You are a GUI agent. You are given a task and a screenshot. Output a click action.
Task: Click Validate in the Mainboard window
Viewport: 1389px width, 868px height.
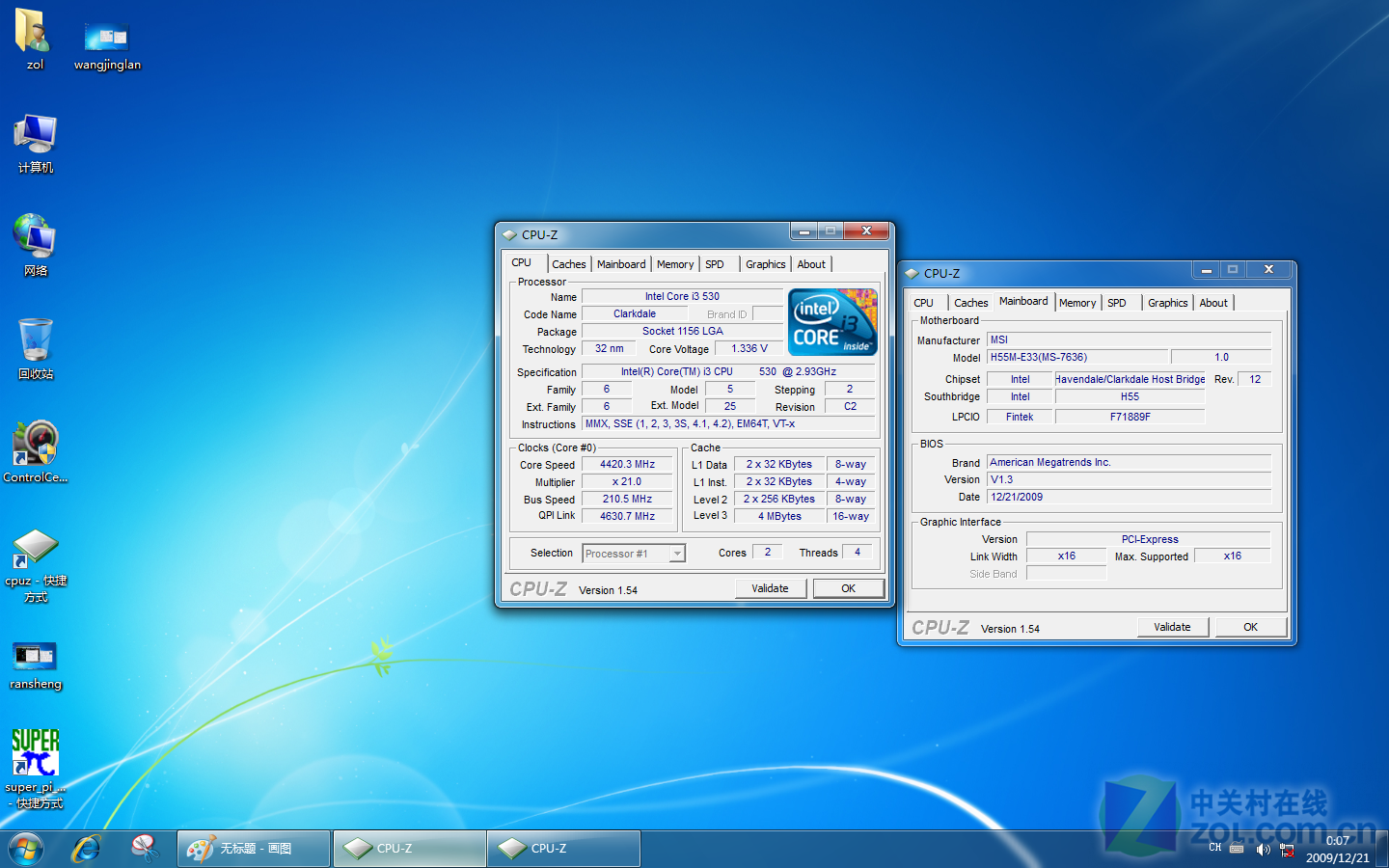click(x=1172, y=627)
